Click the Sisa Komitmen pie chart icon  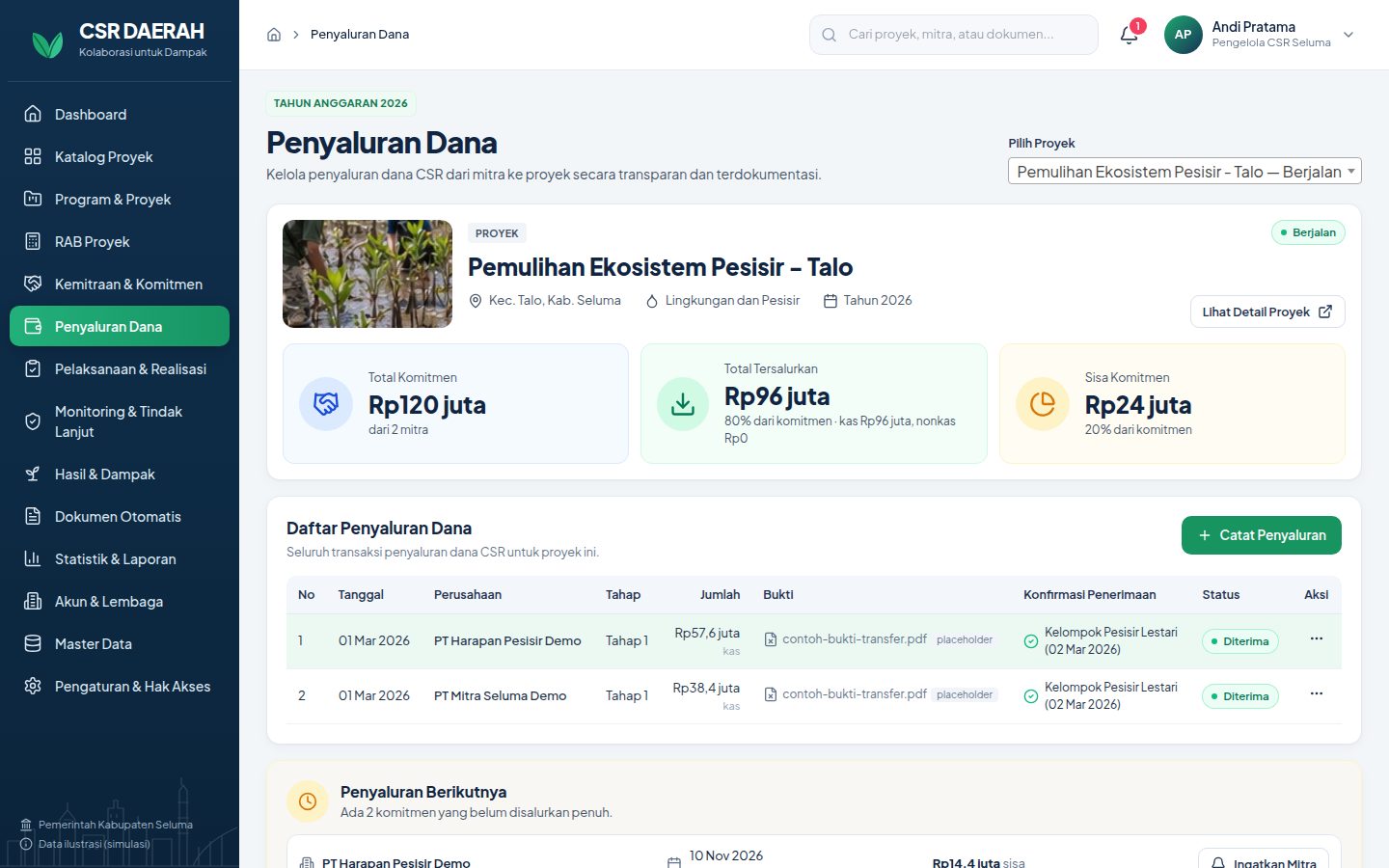pos(1043,403)
